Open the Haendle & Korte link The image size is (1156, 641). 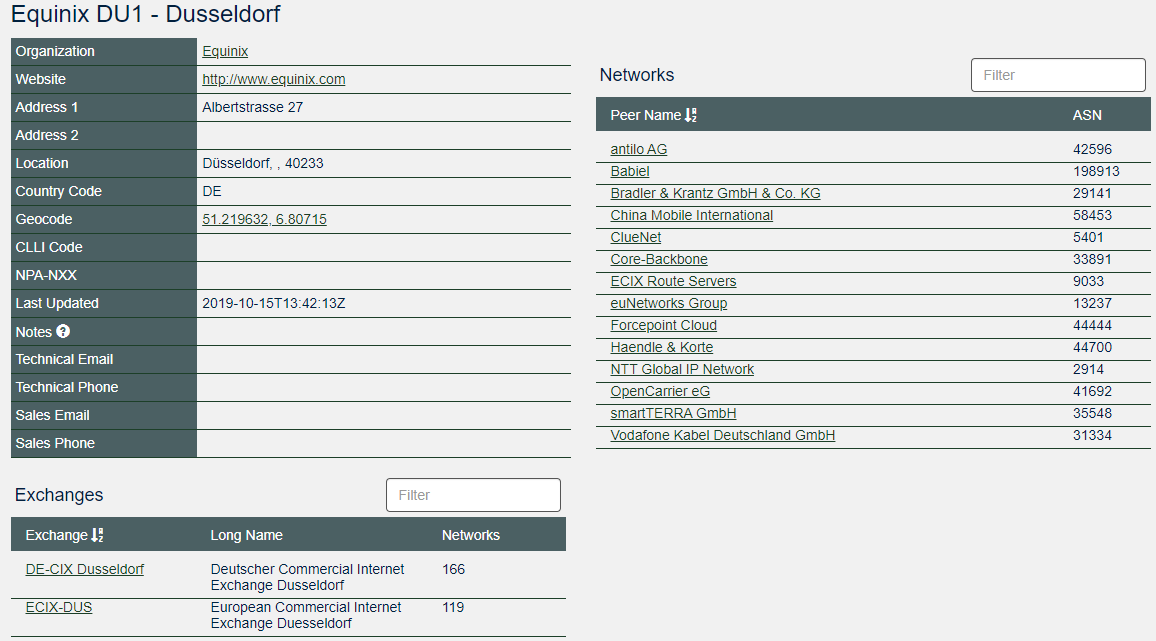click(661, 347)
